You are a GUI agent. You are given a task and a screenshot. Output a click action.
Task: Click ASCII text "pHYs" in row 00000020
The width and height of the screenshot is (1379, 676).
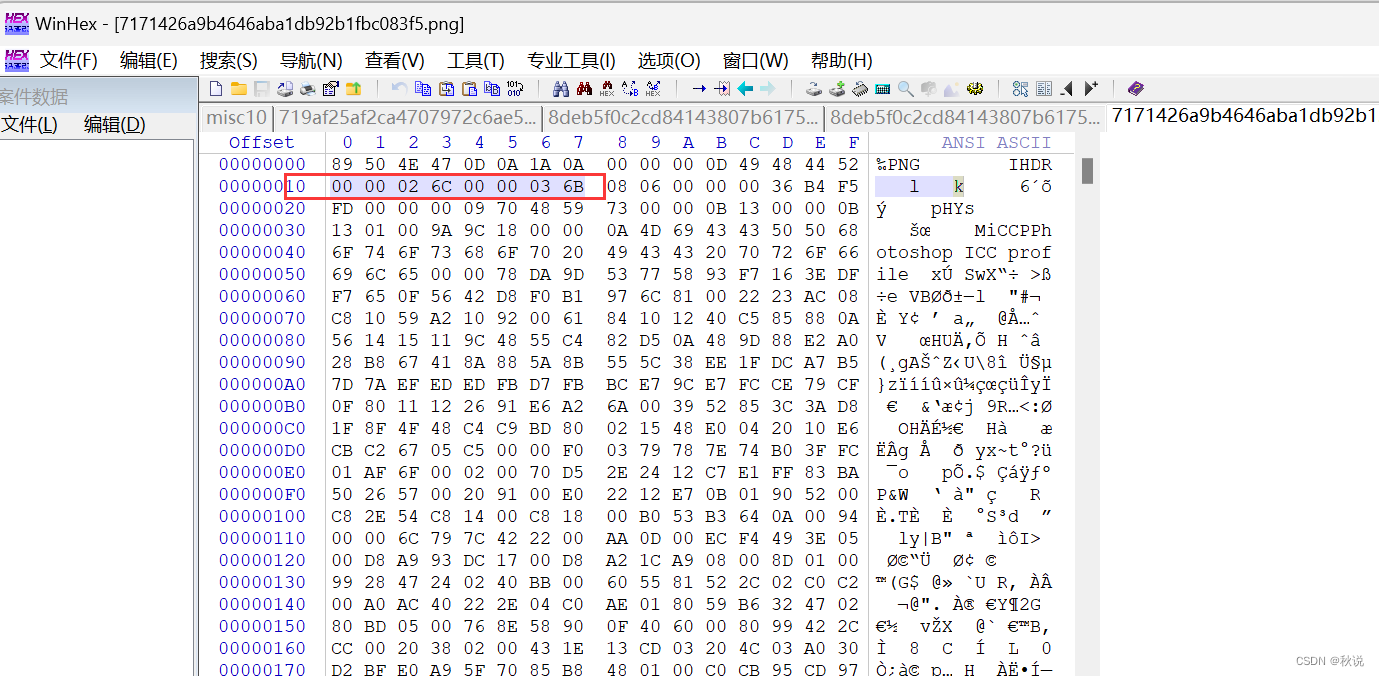pyautogui.click(x=953, y=208)
